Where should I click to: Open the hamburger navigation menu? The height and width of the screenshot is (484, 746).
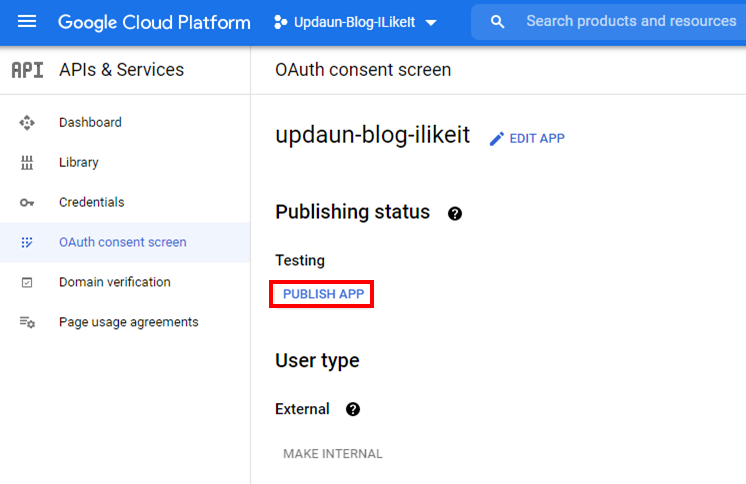tap(27, 21)
